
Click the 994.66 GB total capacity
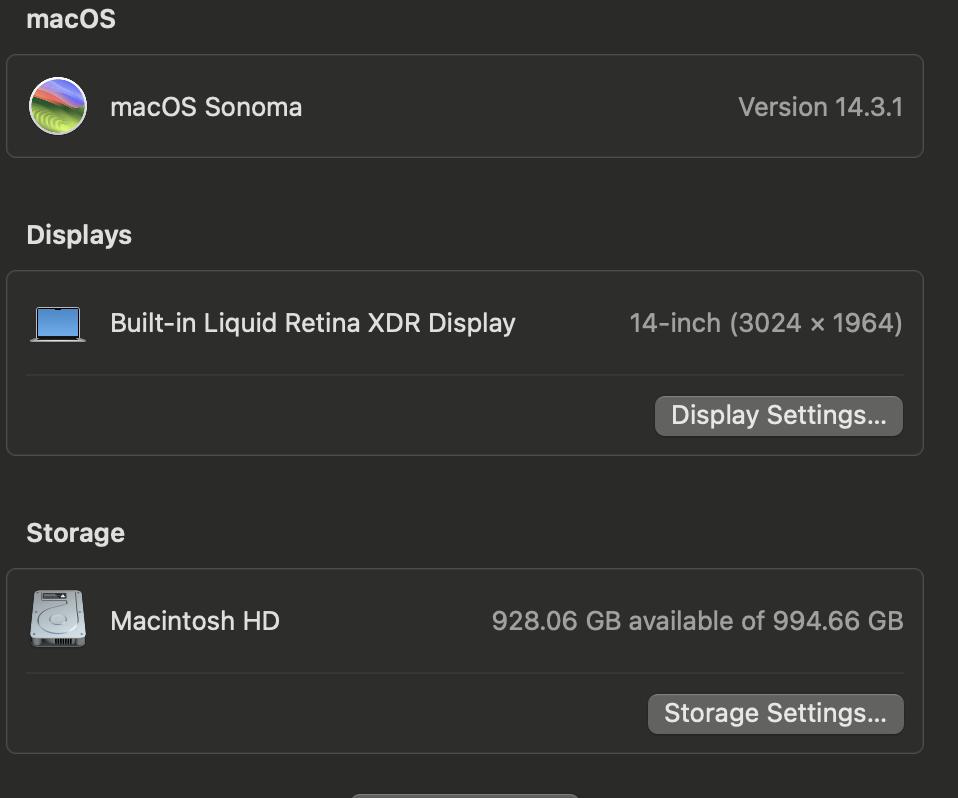[838, 621]
